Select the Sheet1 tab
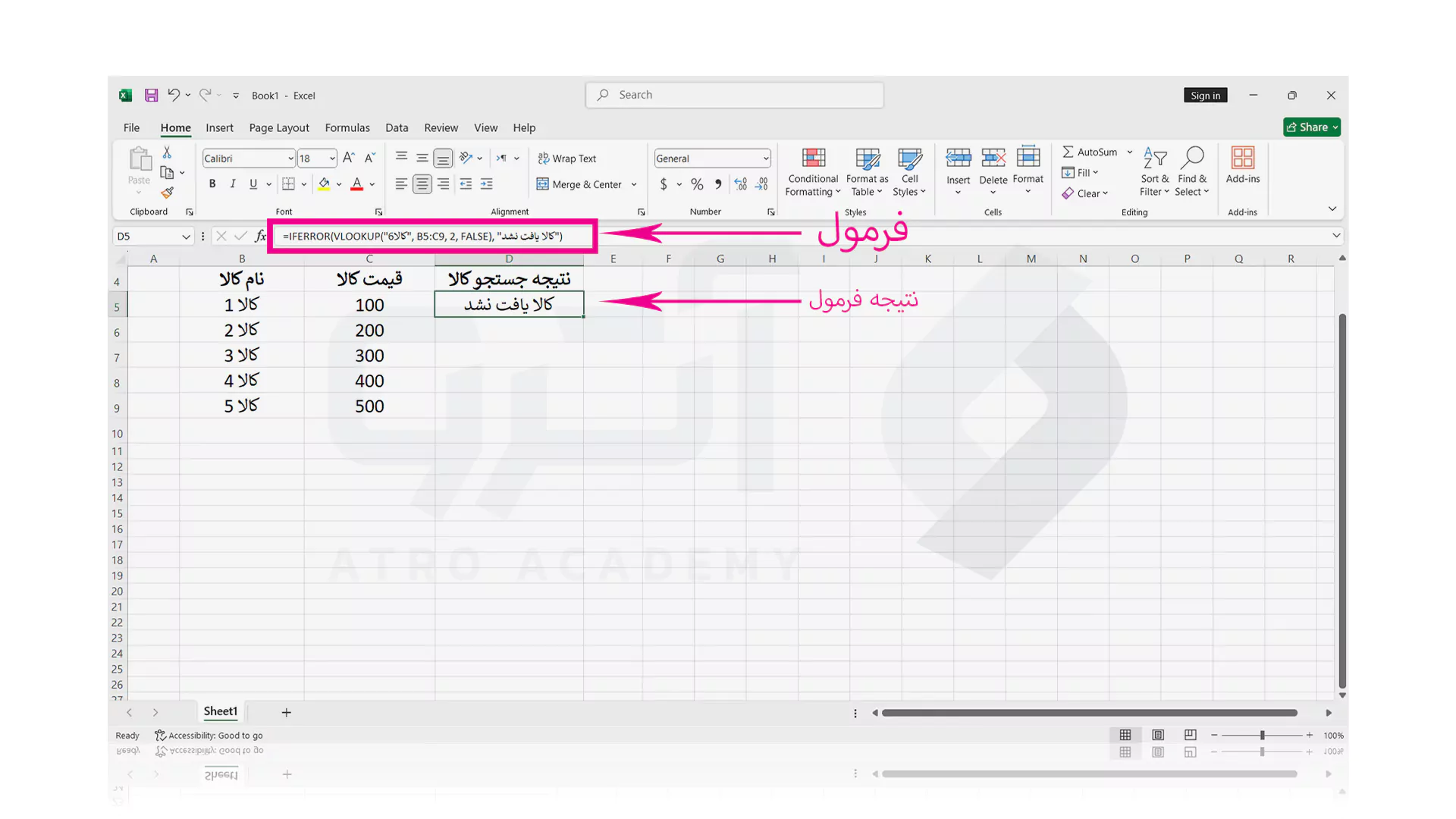1456x819 pixels. pos(221,711)
